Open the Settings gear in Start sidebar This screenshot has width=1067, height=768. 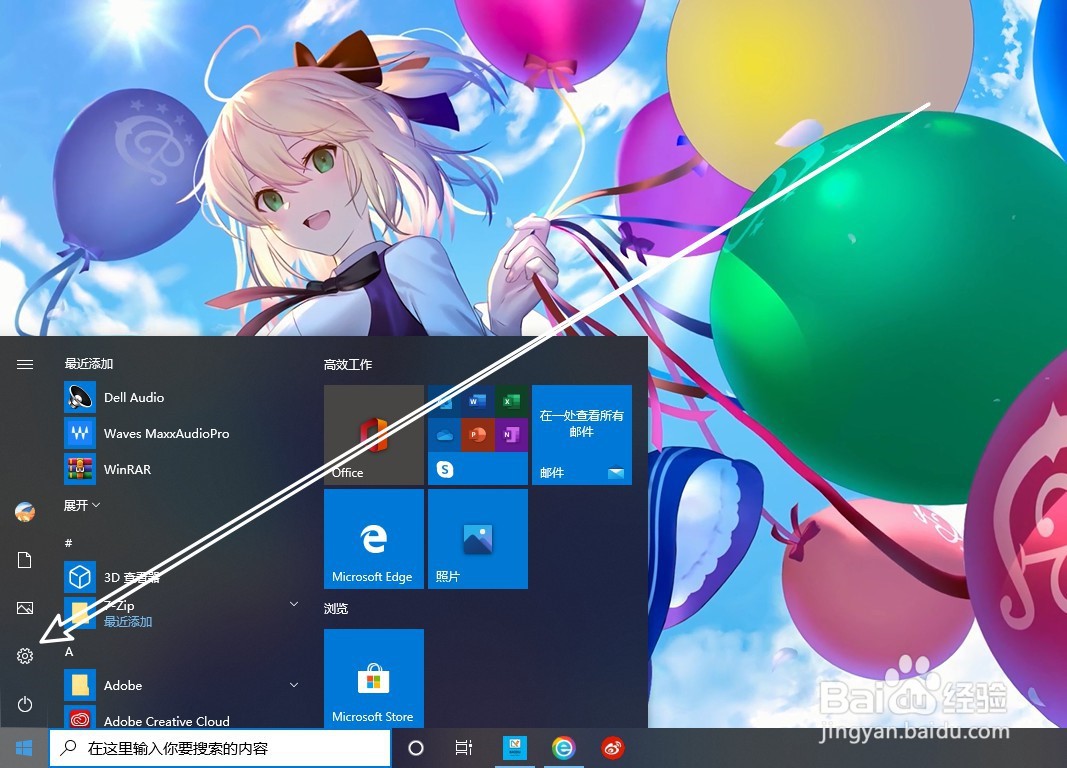pos(24,656)
